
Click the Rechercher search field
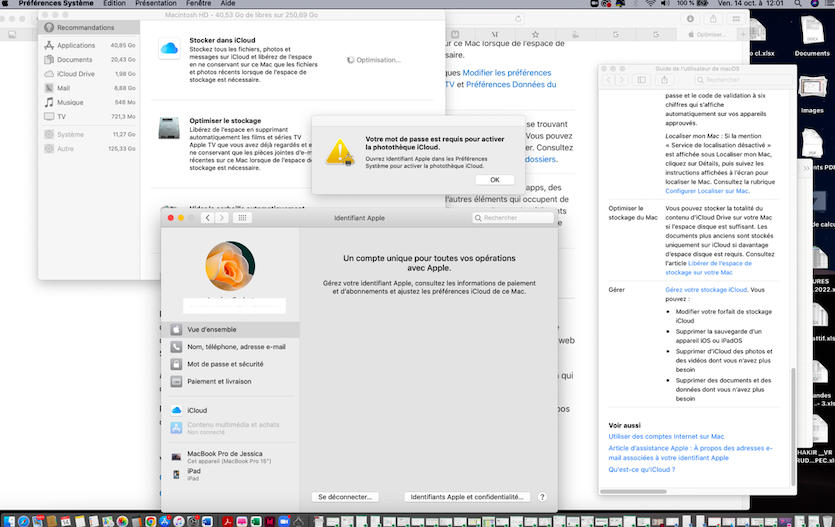point(510,217)
